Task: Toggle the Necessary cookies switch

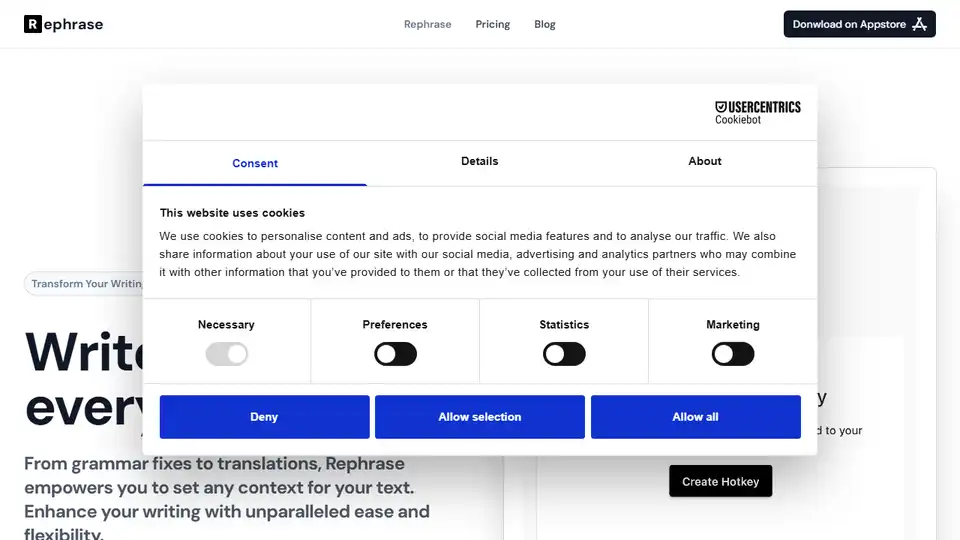Action: click(x=226, y=354)
